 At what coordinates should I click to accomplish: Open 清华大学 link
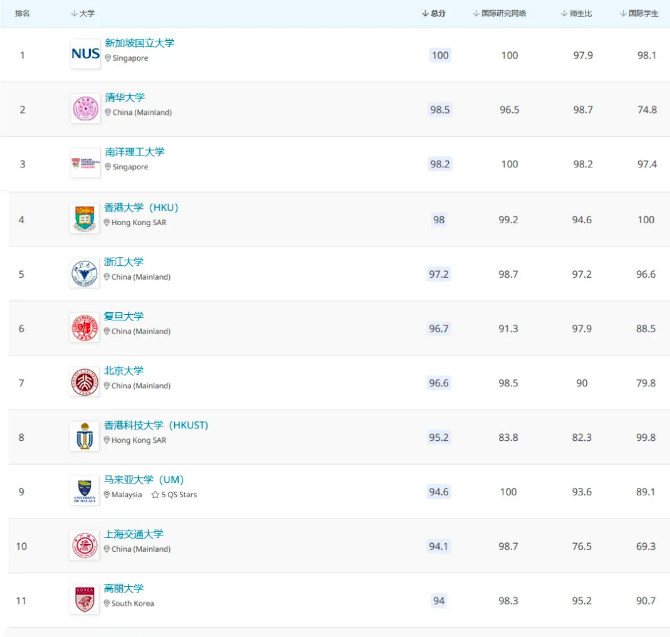(125, 97)
